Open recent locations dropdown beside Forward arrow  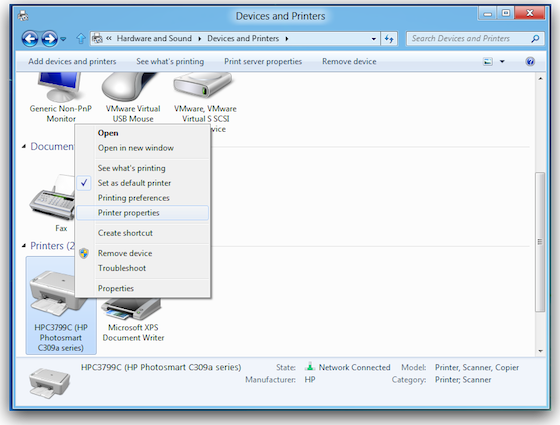pyautogui.click(x=63, y=39)
